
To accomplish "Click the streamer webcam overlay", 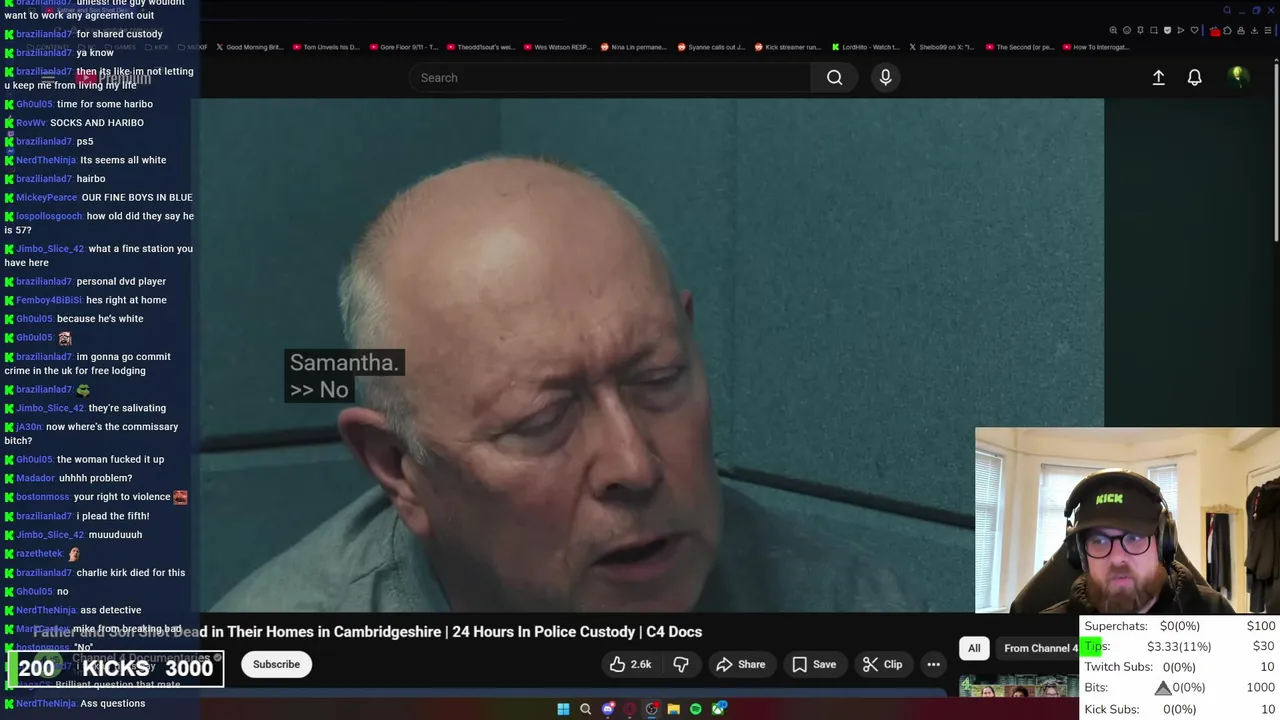I will coord(1127,520).
